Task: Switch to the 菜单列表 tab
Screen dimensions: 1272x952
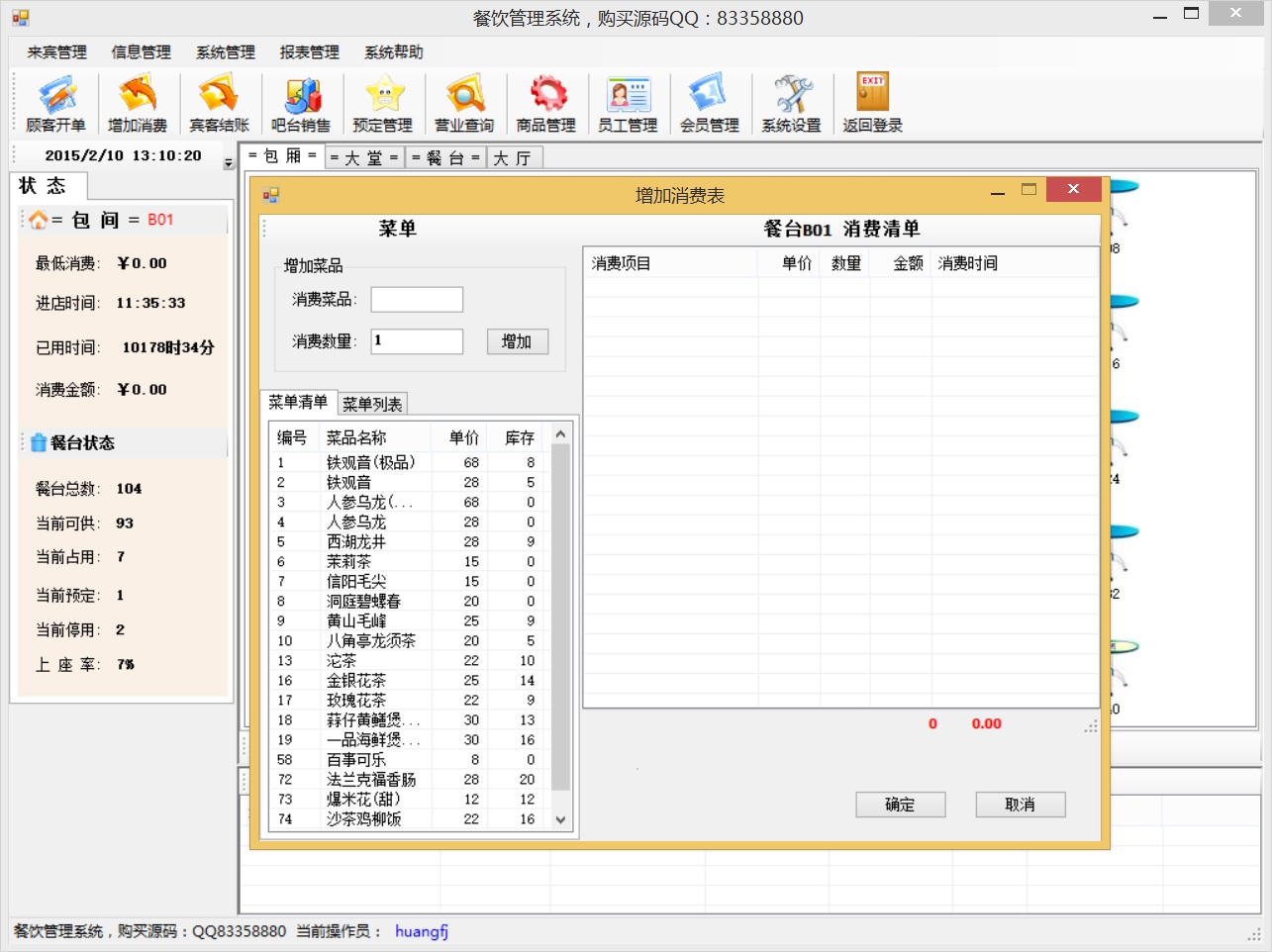Action: [372, 404]
